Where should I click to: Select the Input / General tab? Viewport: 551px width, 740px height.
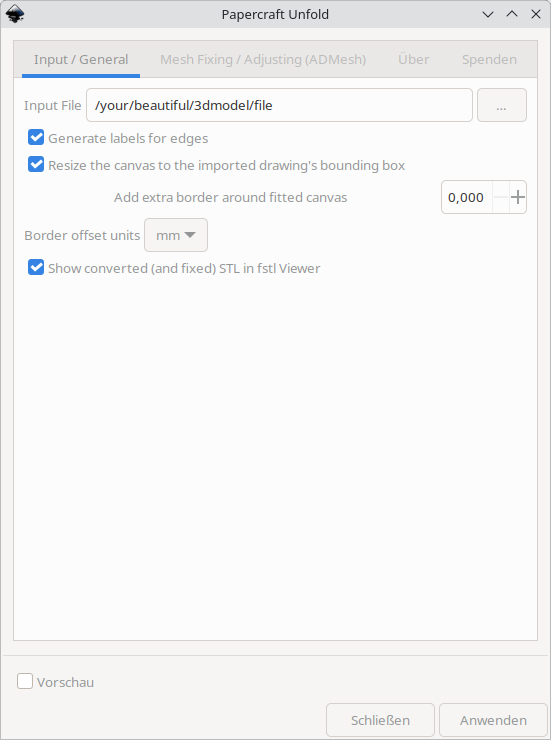[81, 59]
